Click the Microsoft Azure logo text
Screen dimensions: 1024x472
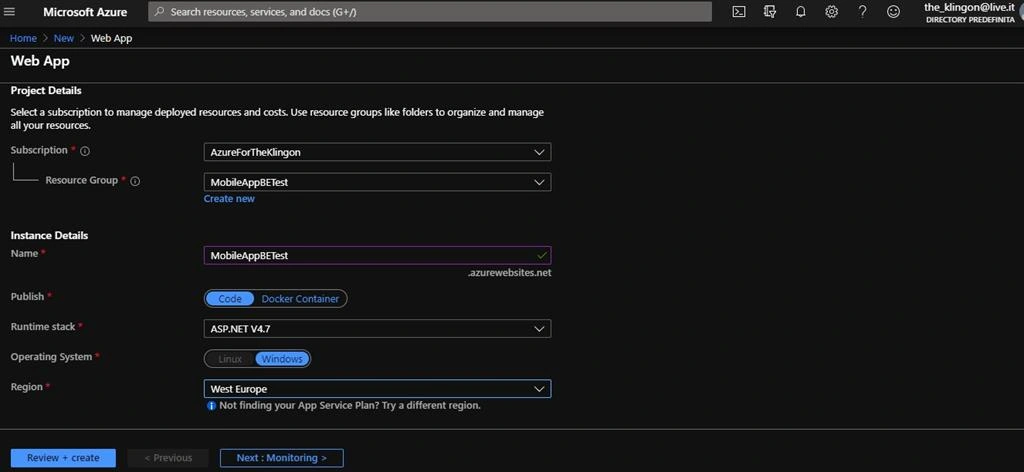pos(85,12)
